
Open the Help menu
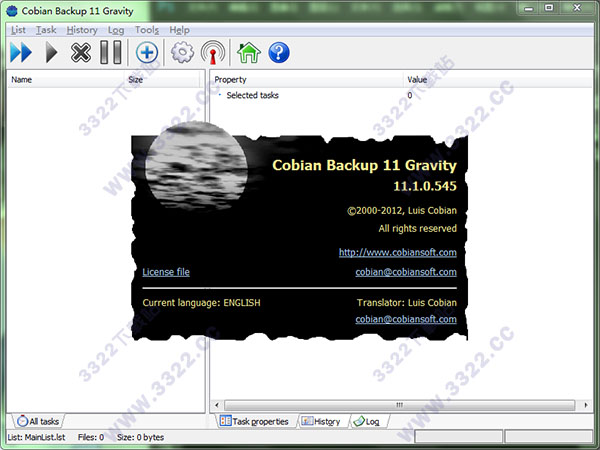click(x=179, y=30)
